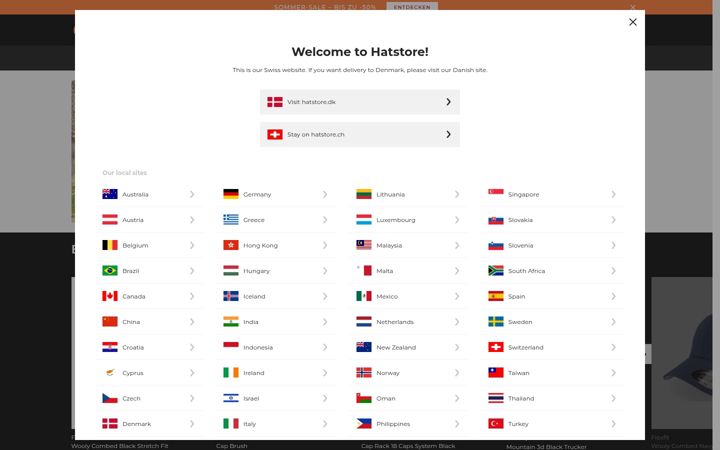Open Mountain 3d Black Trucker product
Image resolution: width=720 pixels, height=450 pixels.
[546, 446]
